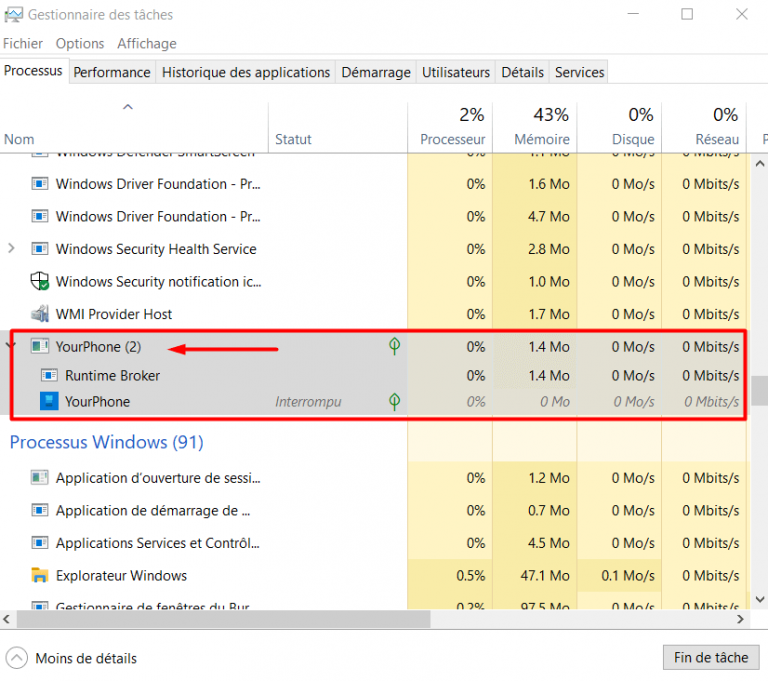Viewport: 768px width, 681px height.
Task: Click the Moins de détails label
Action: [x=86, y=658]
